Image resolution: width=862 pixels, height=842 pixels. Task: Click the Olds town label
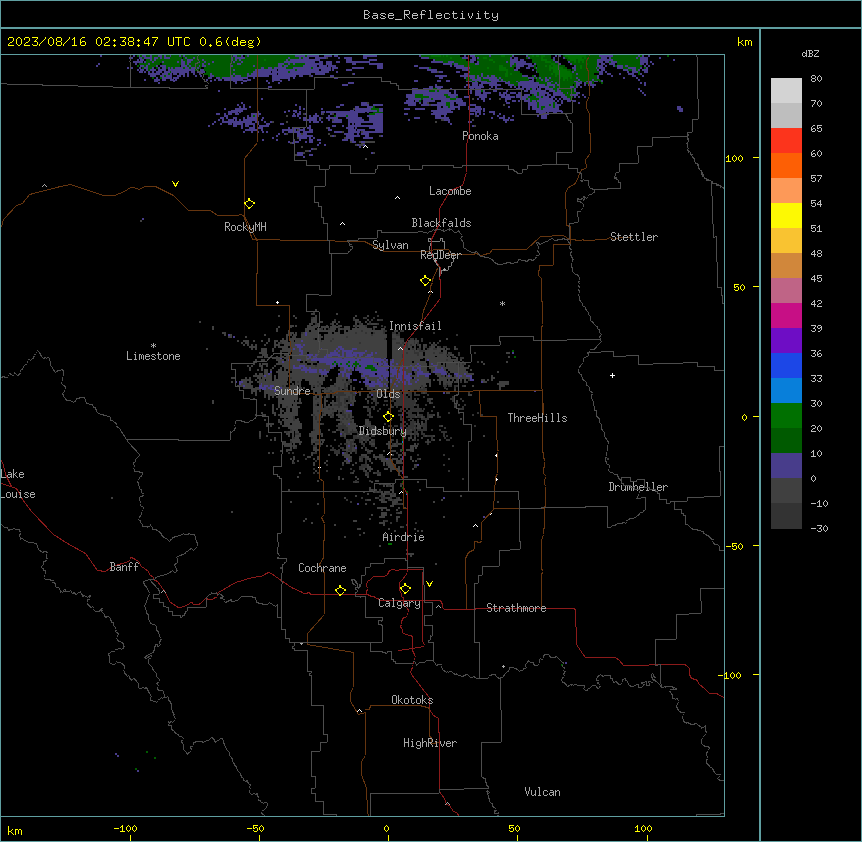coord(388,394)
